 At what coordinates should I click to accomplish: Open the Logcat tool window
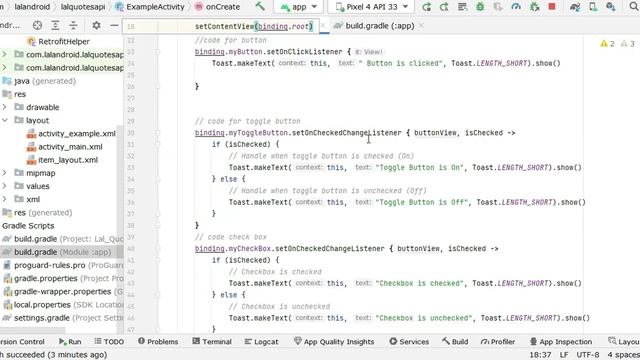tap(261, 342)
